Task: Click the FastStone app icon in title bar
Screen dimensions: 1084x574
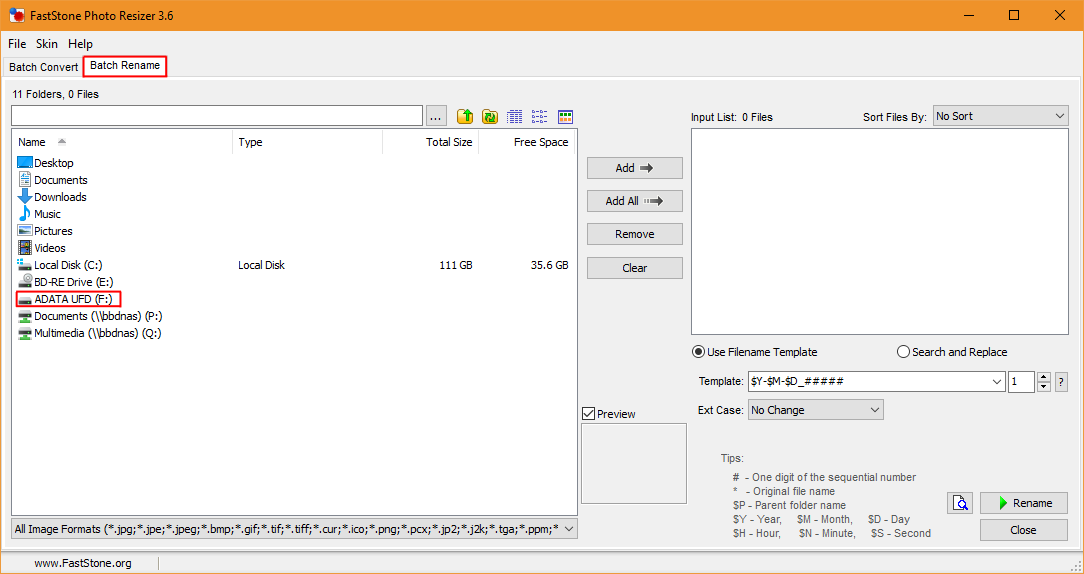Action: point(17,15)
